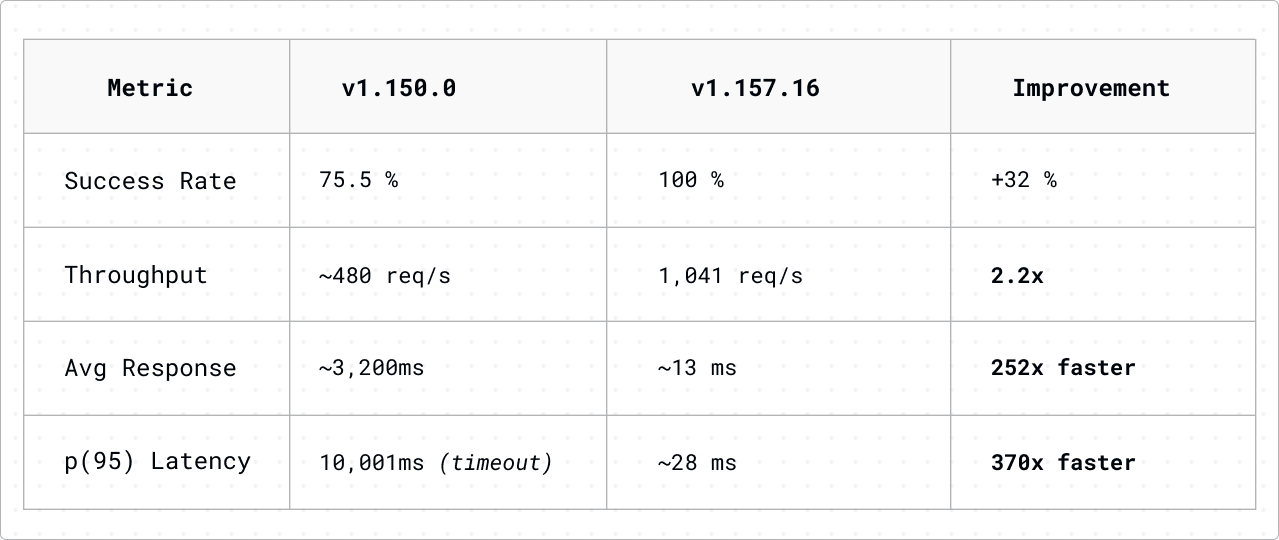Click the v1.157.16 column header
1279x540 pixels.
tap(755, 88)
